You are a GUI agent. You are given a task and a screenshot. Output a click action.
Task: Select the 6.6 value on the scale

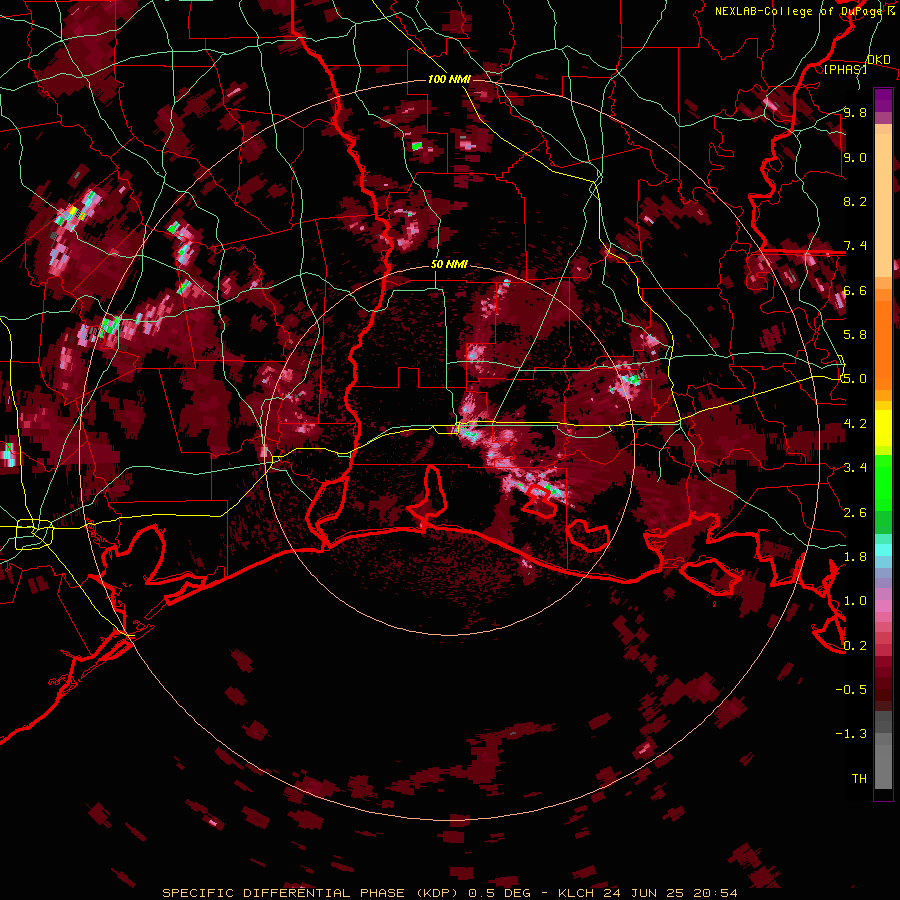[855, 290]
